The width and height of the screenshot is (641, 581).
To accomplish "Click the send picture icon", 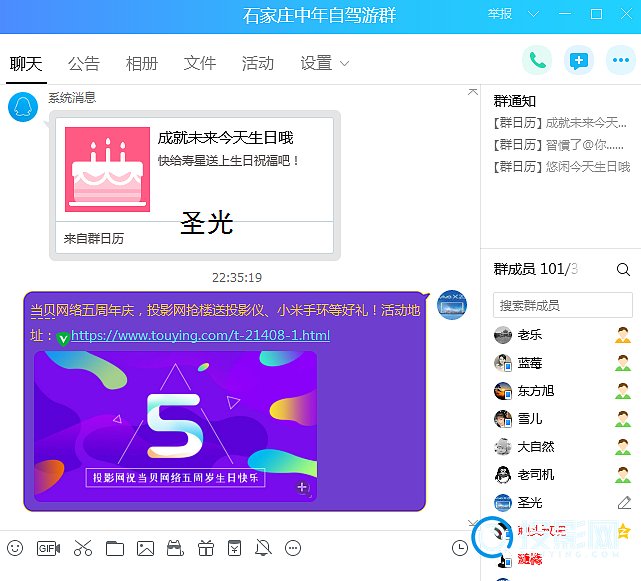I will pos(146,548).
